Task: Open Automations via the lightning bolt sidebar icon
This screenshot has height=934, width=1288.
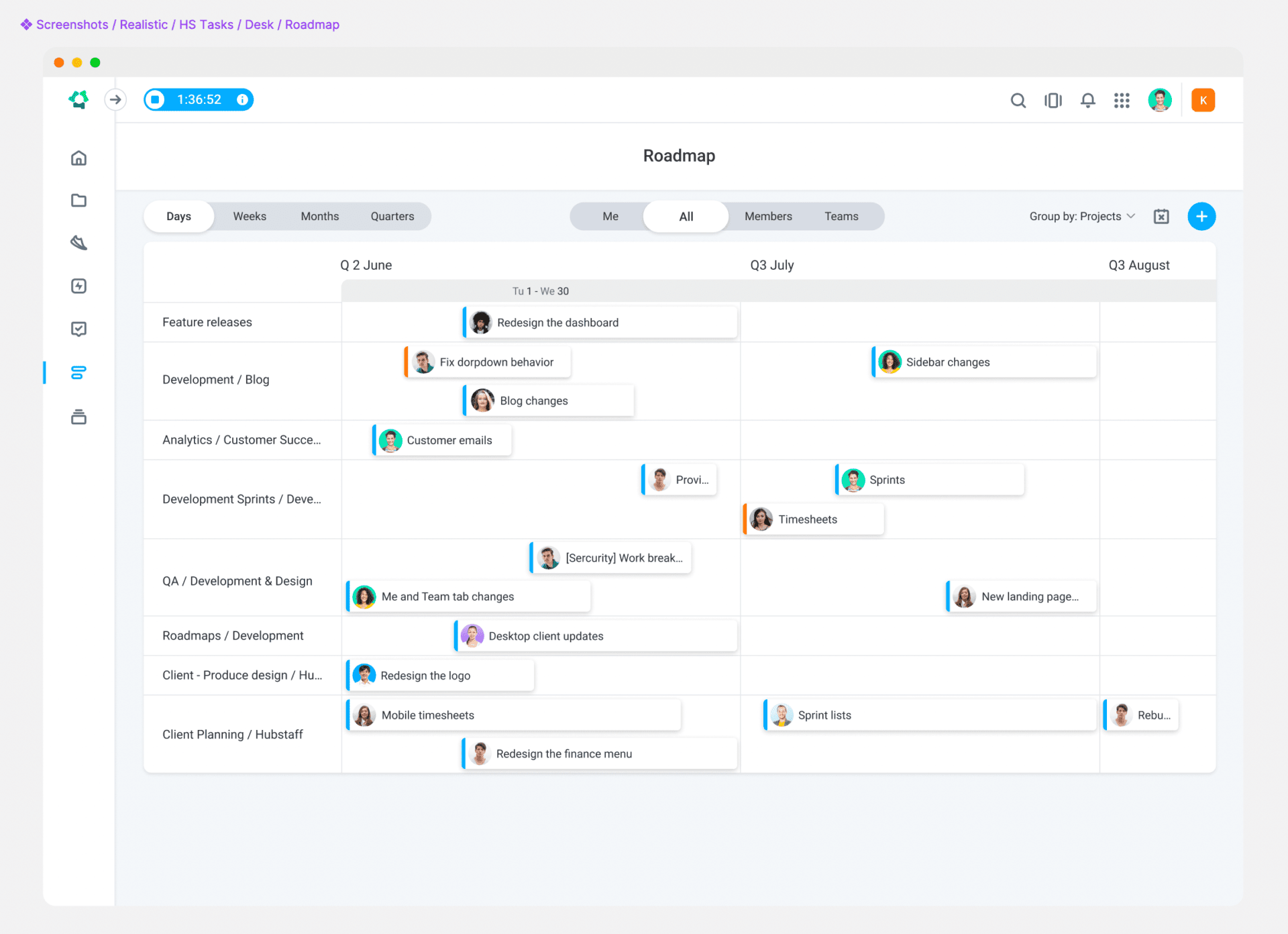Action: 78,286
